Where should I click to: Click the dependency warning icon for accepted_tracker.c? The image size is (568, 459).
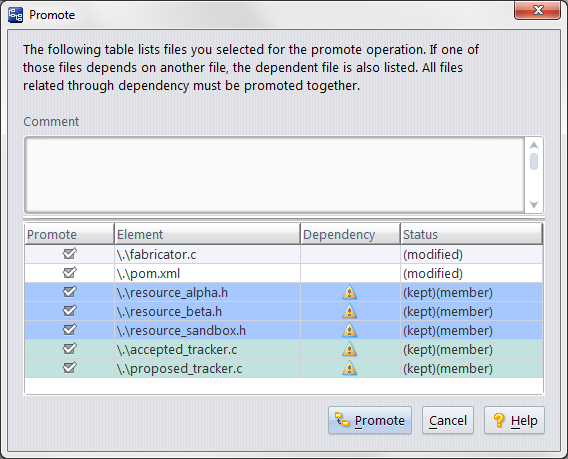pyautogui.click(x=349, y=349)
